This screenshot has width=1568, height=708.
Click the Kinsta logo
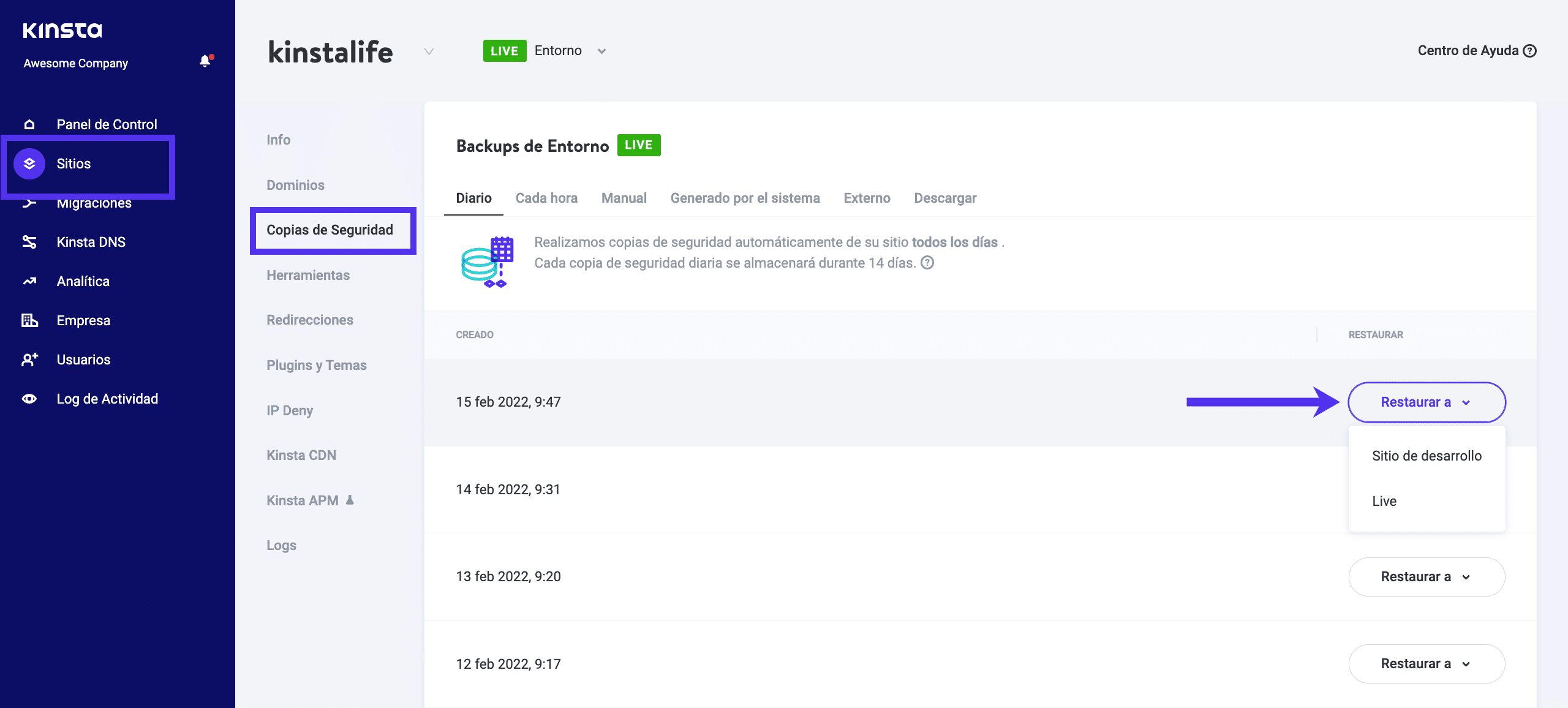pyautogui.click(x=62, y=29)
